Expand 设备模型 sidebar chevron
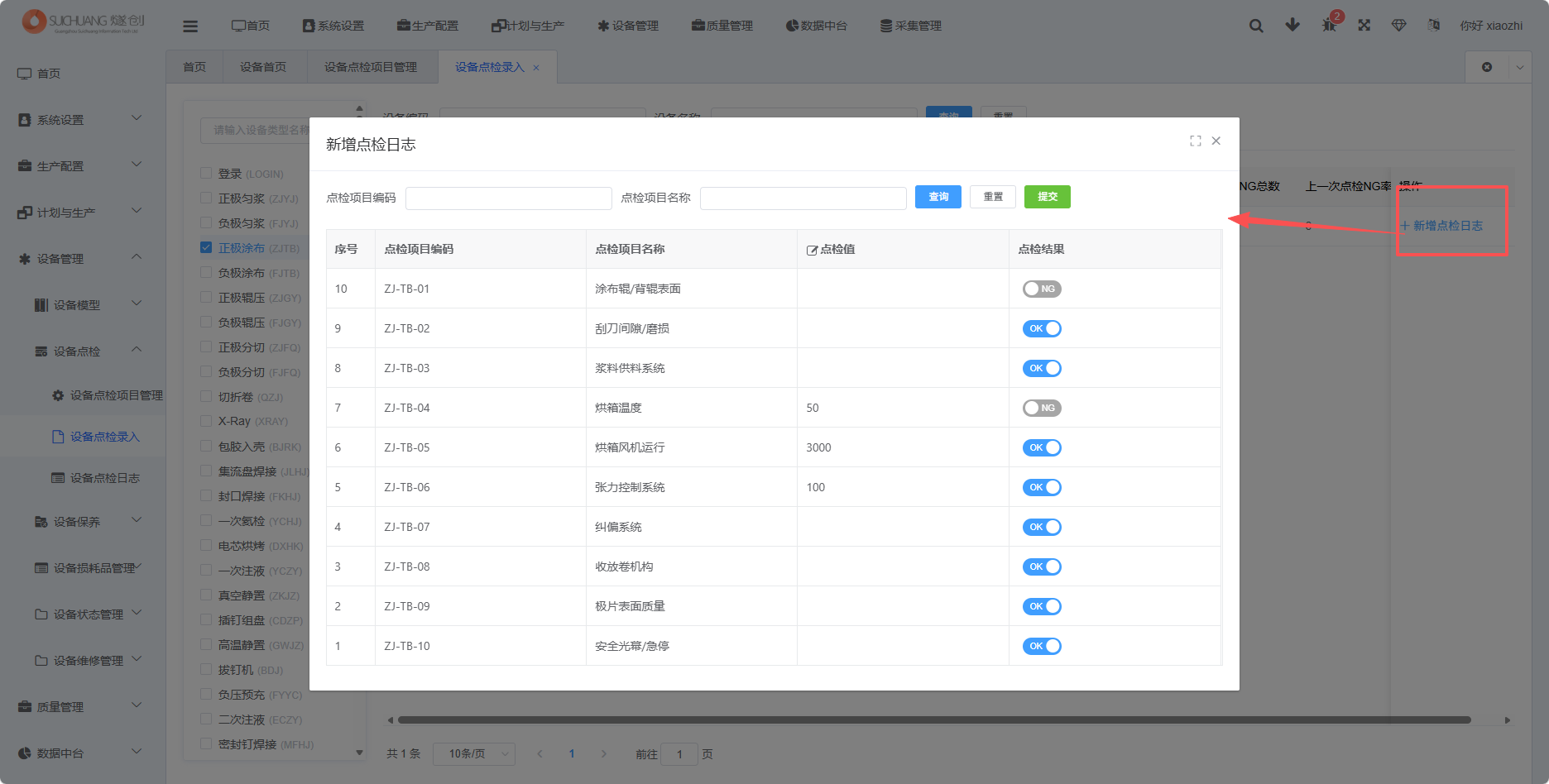 (137, 304)
